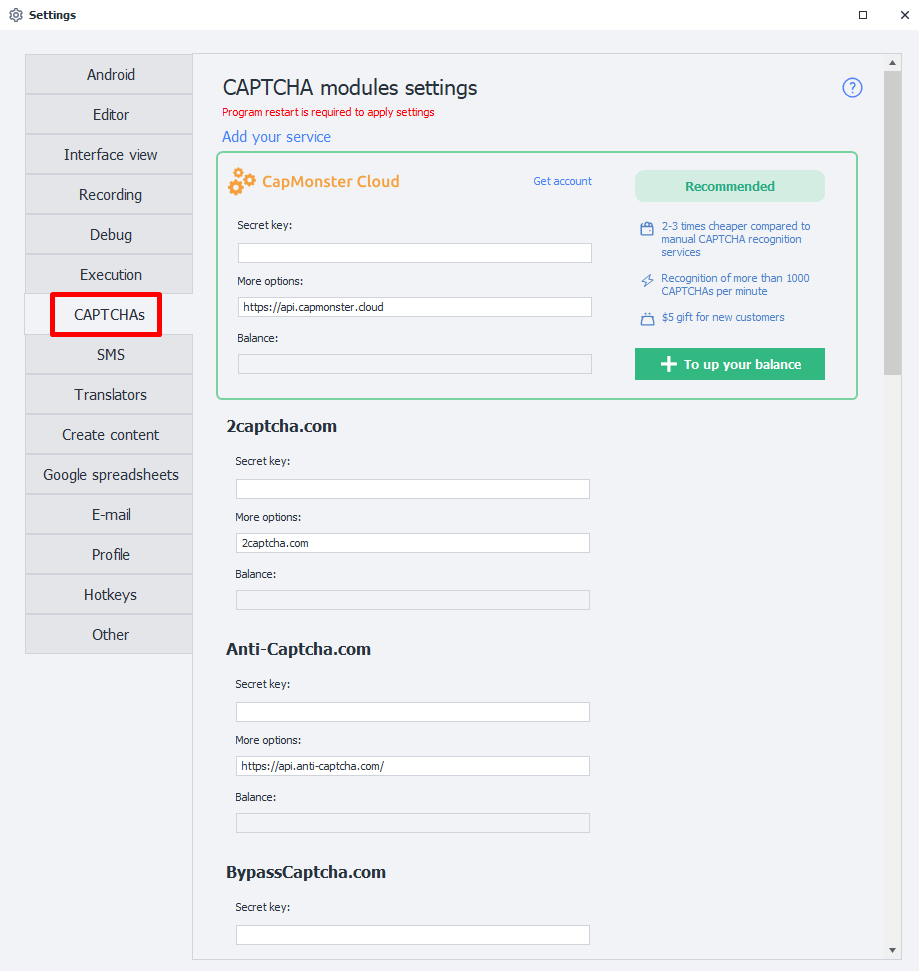
Task: Open the Debug settings tab
Action: click(110, 235)
